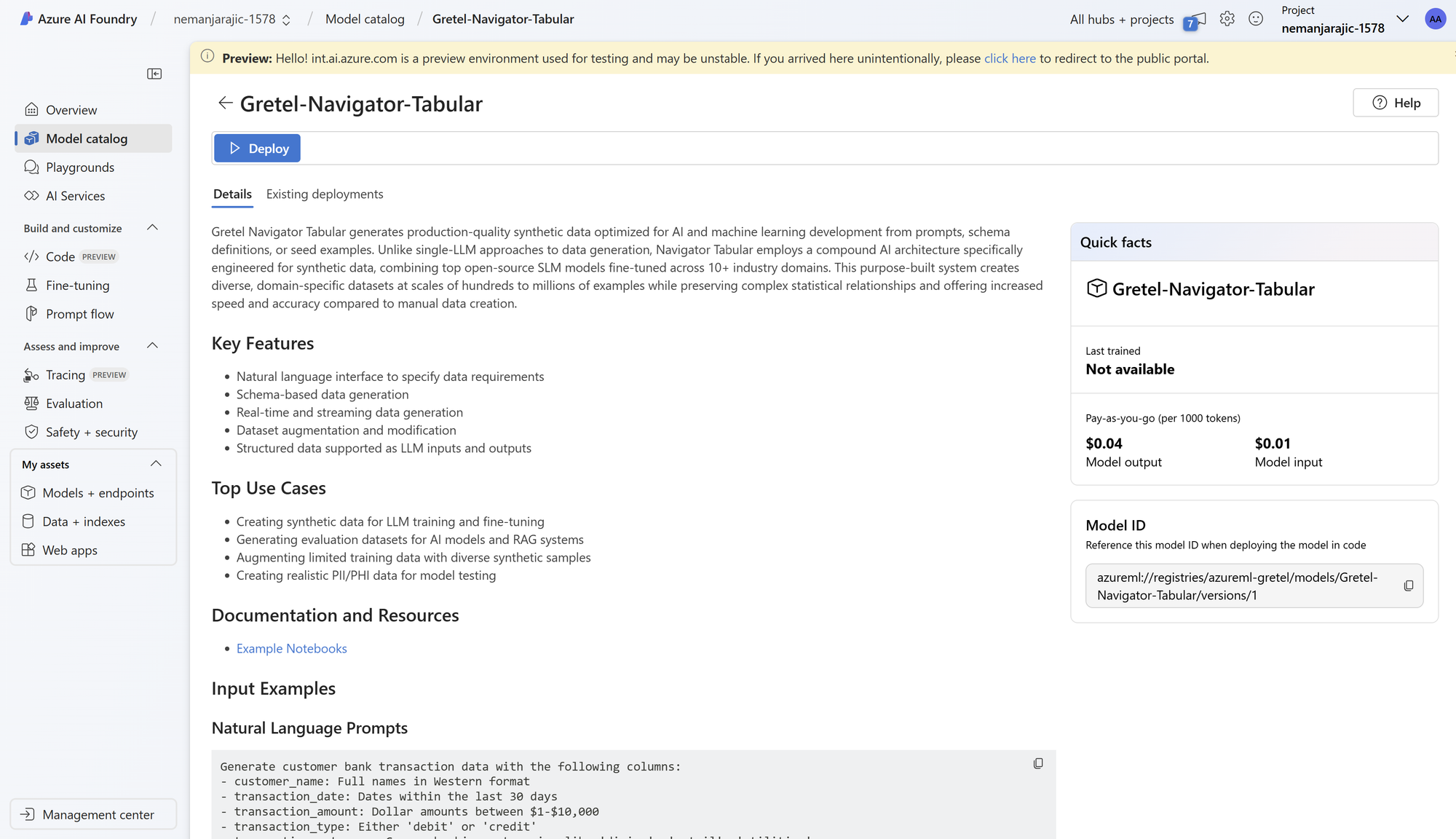
Task: Click the $0.01 Model input price
Action: tap(1273, 444)
